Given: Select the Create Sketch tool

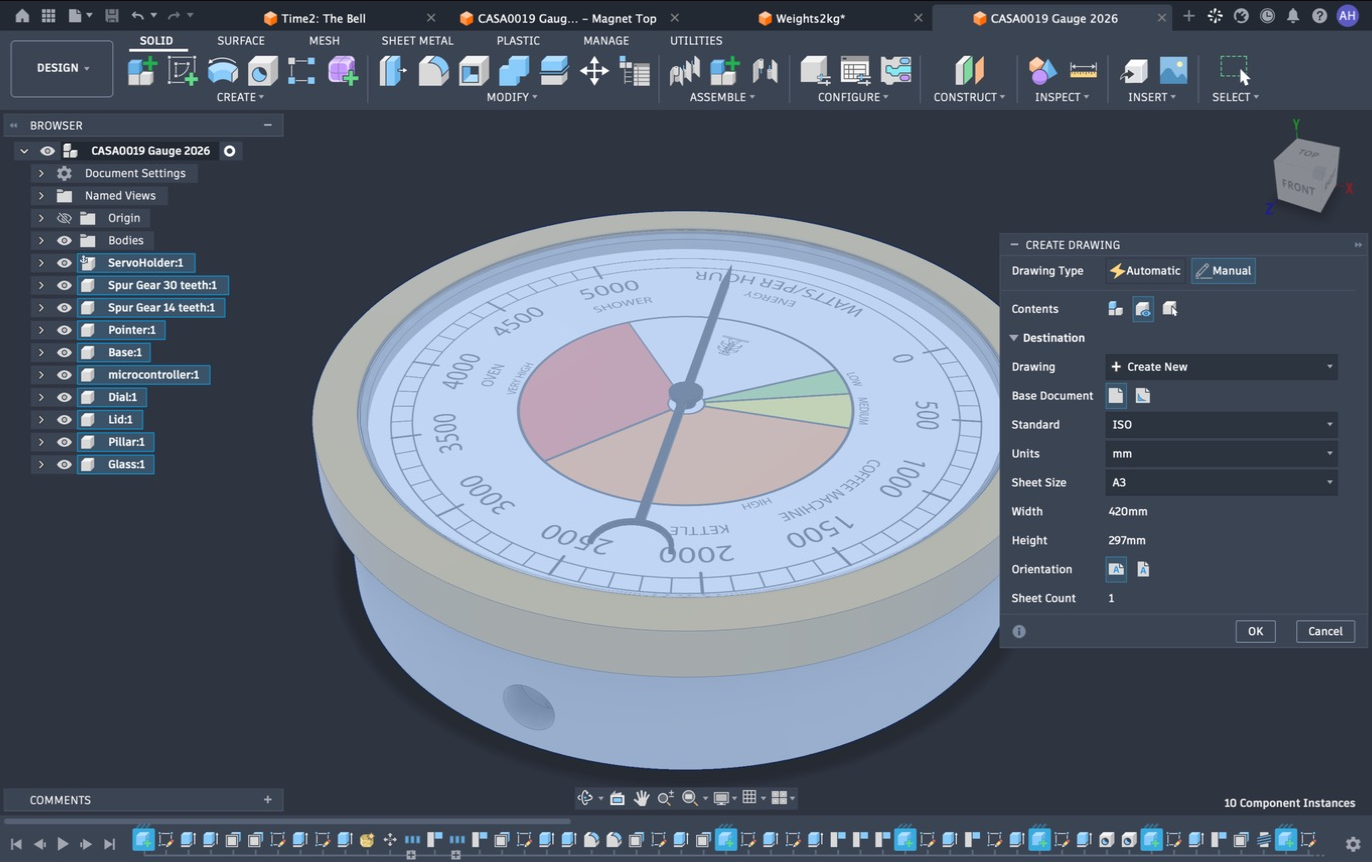Looking at the screenshot, I should click(182, 71).
